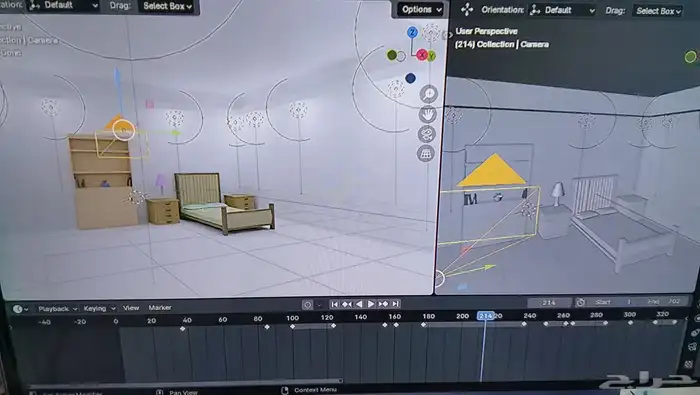Open the Playback popover in timeline

57,309
